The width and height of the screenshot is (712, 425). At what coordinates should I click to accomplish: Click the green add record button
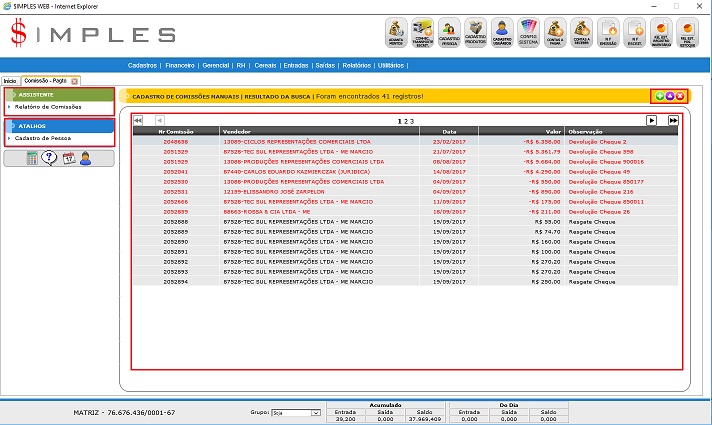(x=659, y=96)
